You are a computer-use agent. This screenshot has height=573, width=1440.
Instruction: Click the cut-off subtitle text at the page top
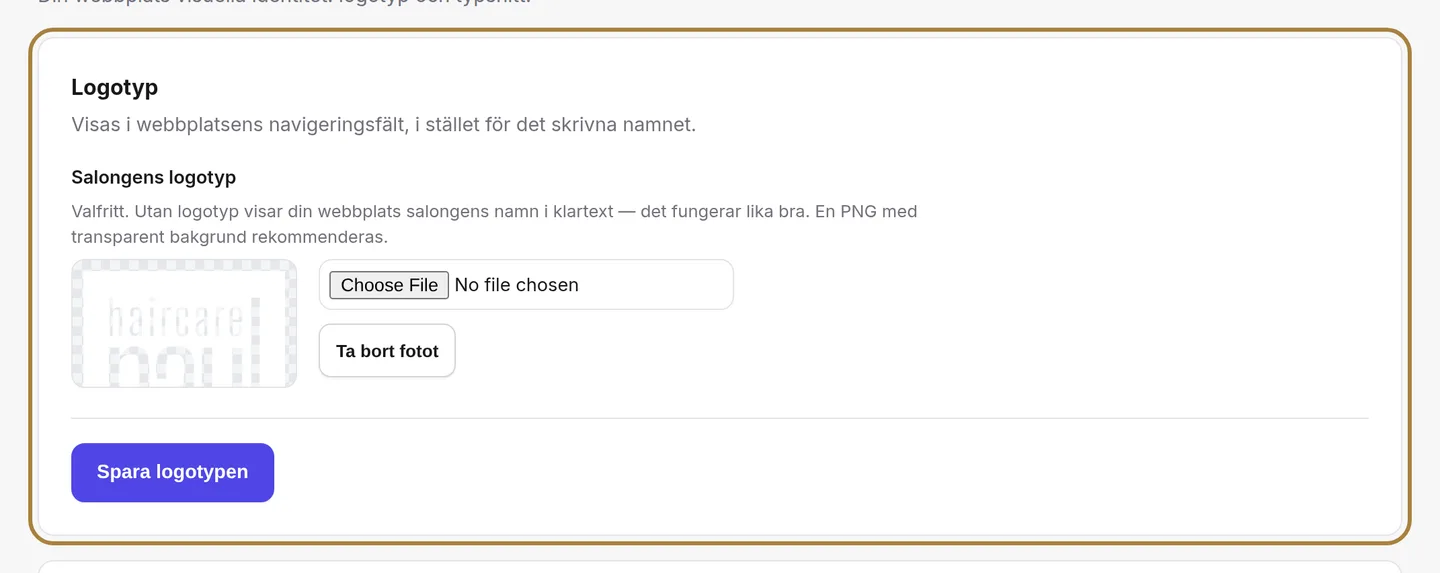[285, 2]
